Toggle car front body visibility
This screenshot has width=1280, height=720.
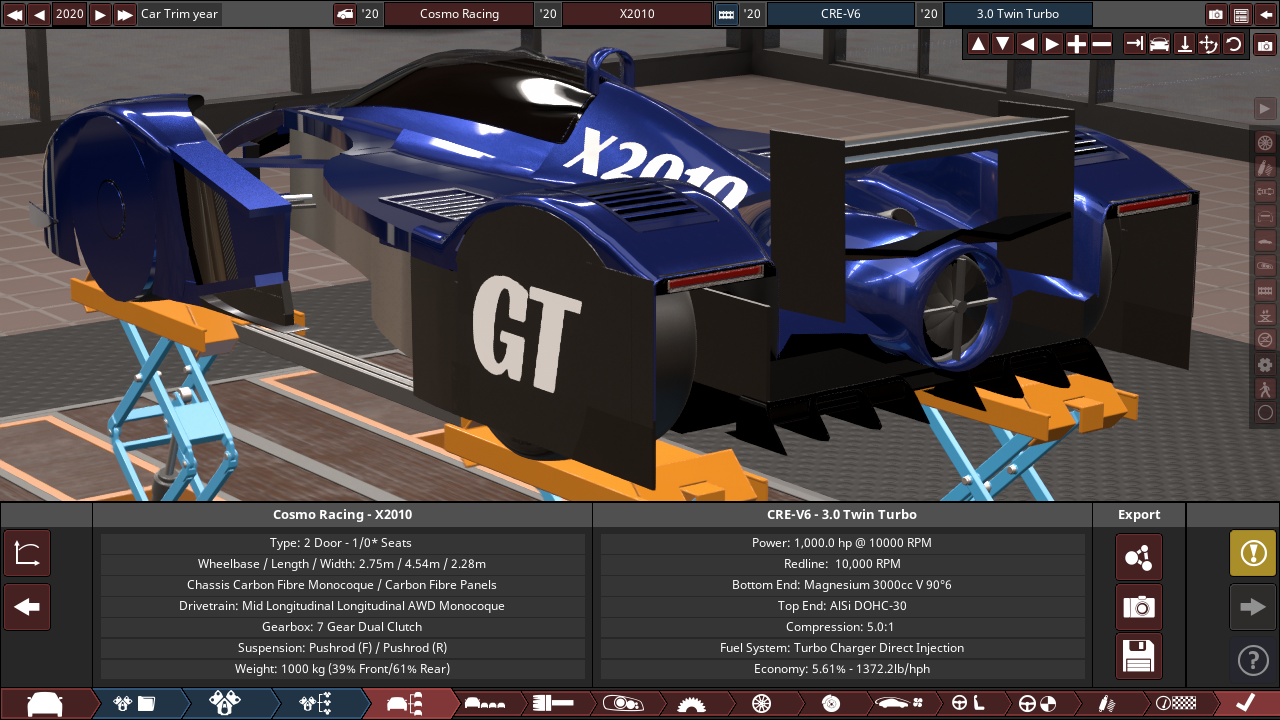pyautogui.click(x=1265, y=216)
